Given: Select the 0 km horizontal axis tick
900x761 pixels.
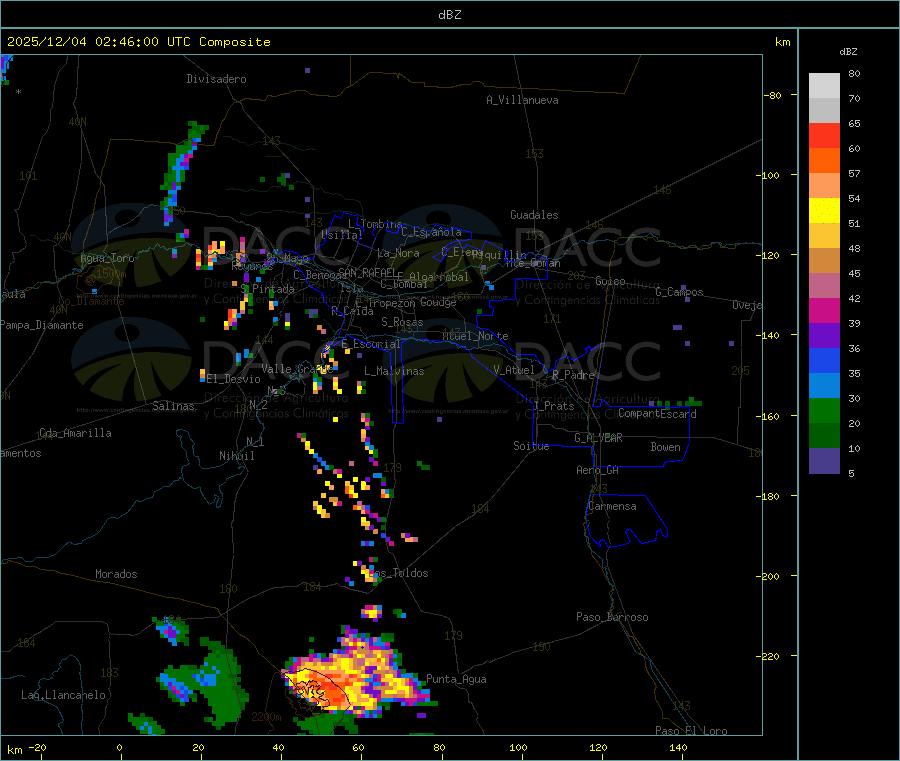Looking at the screenshot, I should tap(119, 747).
